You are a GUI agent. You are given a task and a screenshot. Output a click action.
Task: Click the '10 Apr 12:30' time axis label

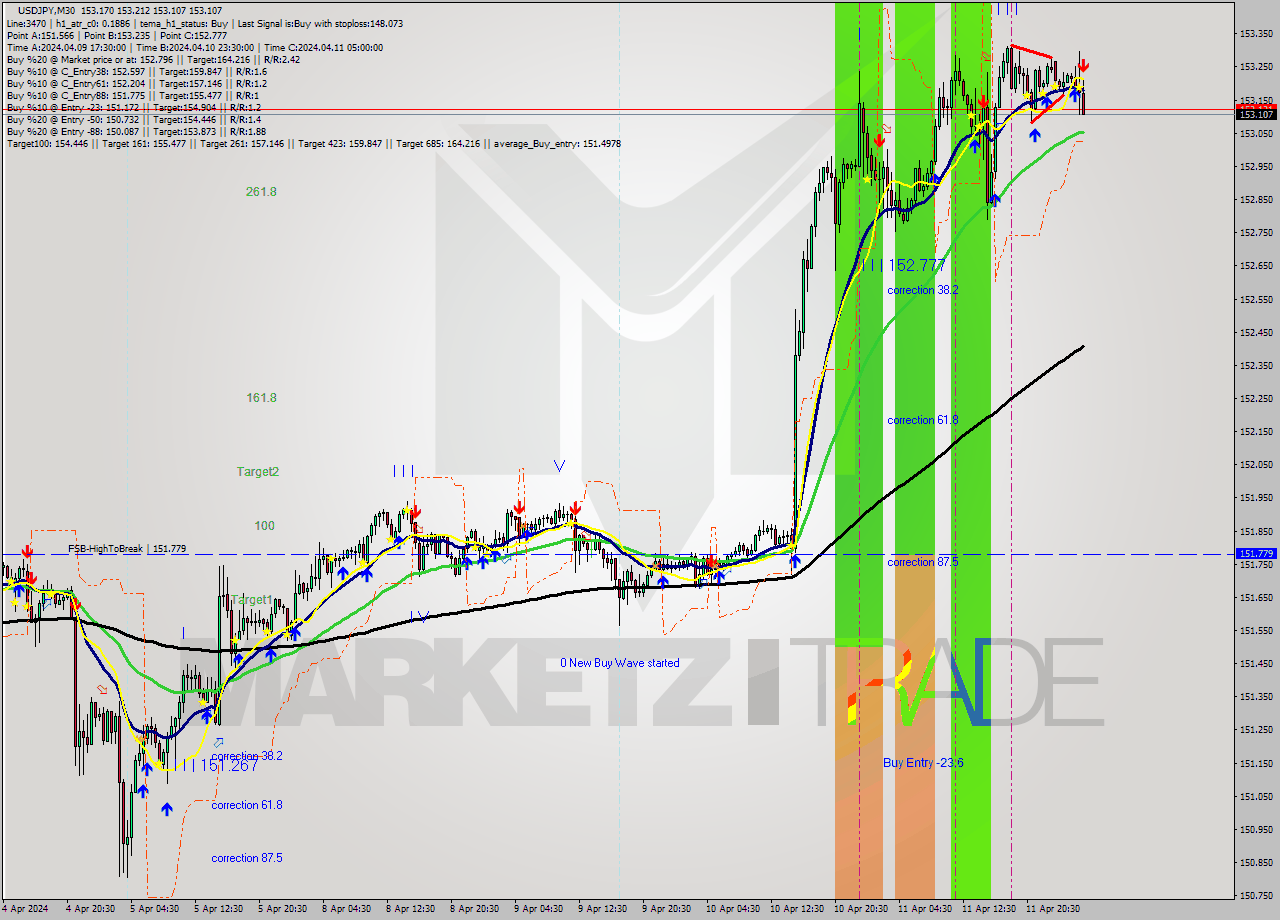coord(796,909)
